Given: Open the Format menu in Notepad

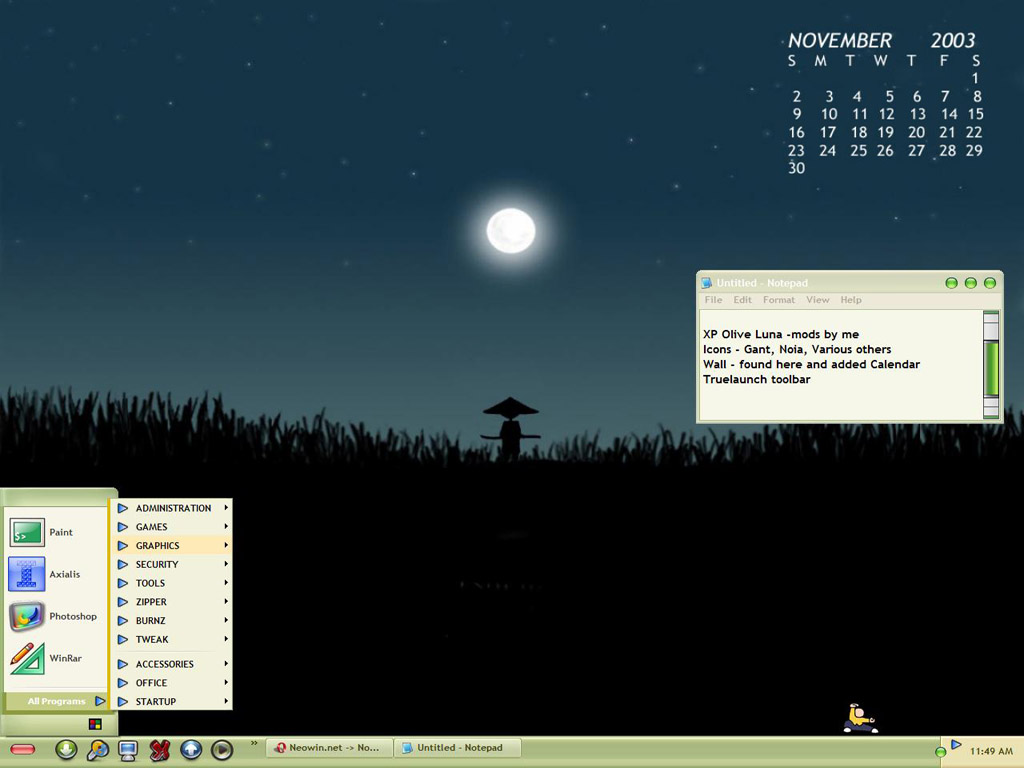Looking at the screenshot, I should [x=779, y=300].
